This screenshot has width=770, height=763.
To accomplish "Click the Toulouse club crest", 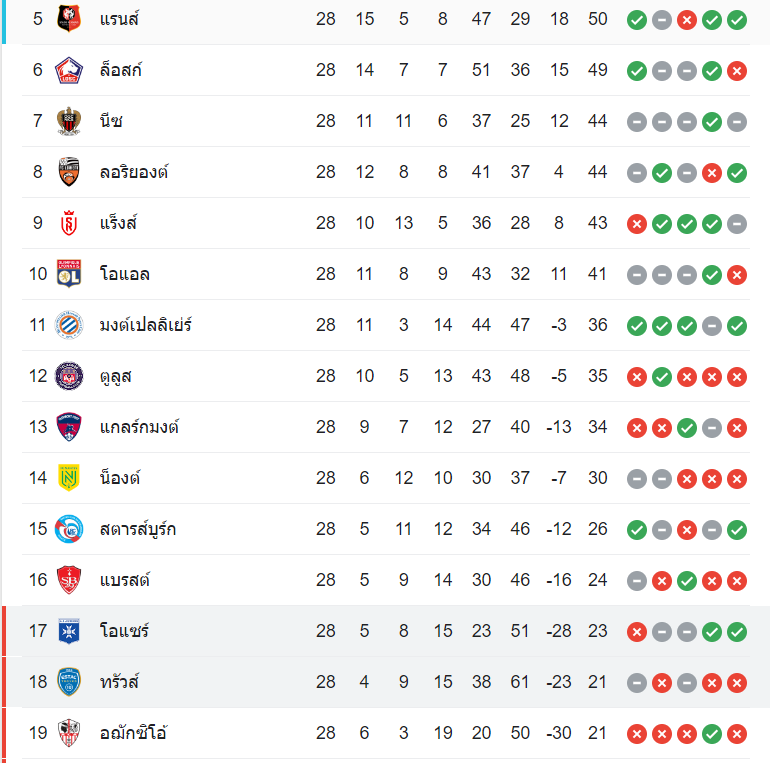I will click(x=69, y=376).
